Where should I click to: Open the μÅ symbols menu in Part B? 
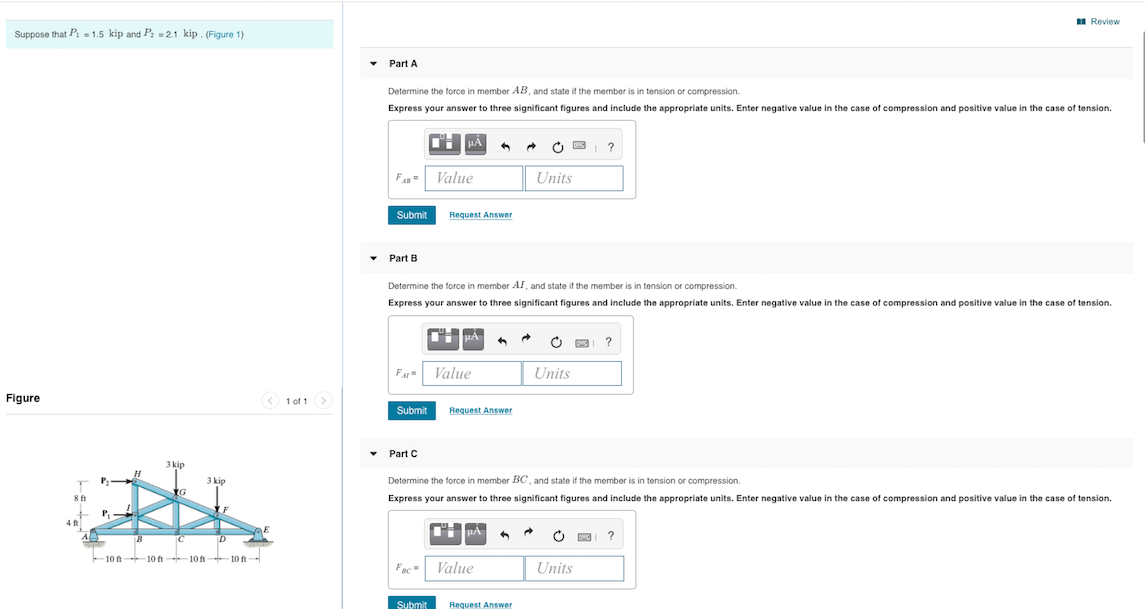tap(473, 339)
